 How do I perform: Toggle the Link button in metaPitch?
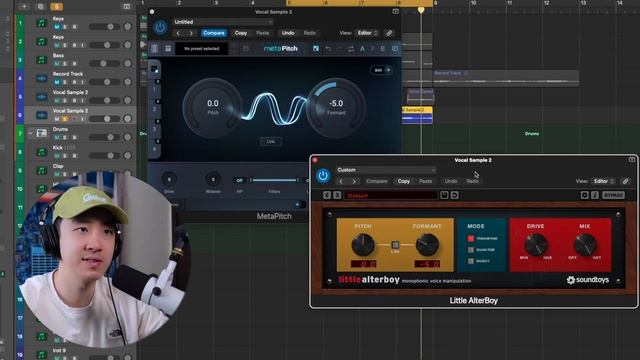(x=271, y=141)
